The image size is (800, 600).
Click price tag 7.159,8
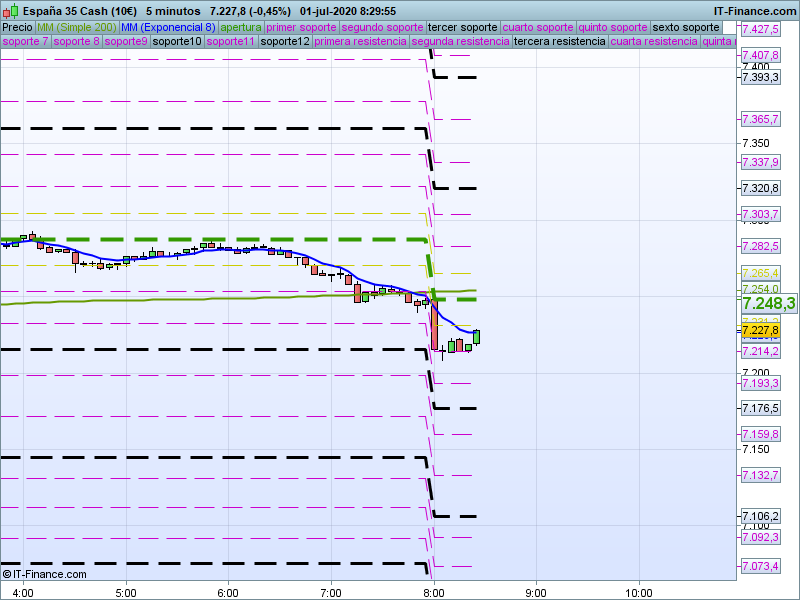760,434
